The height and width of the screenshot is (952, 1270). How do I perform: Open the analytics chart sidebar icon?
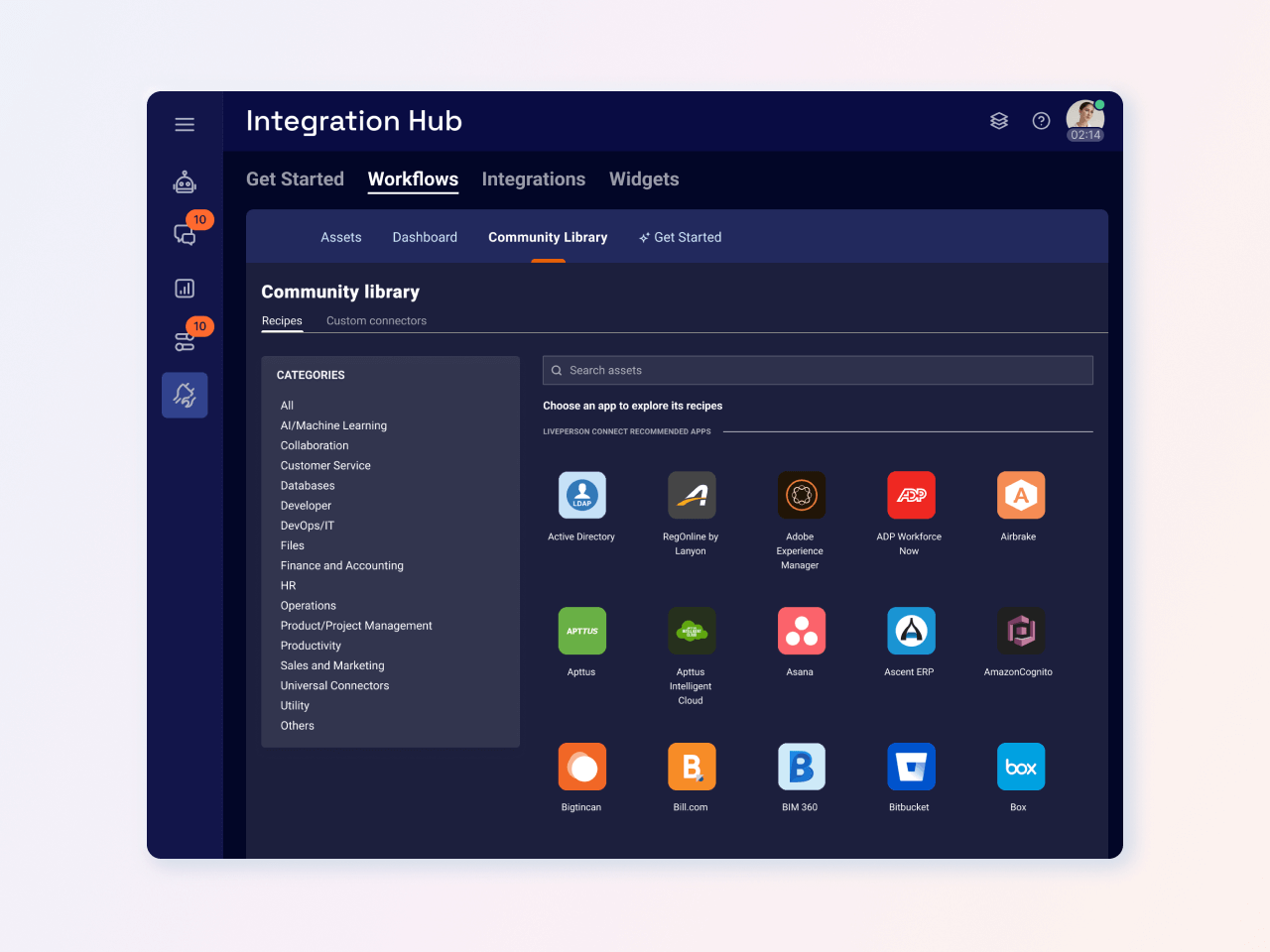click(x=185, y=289)
